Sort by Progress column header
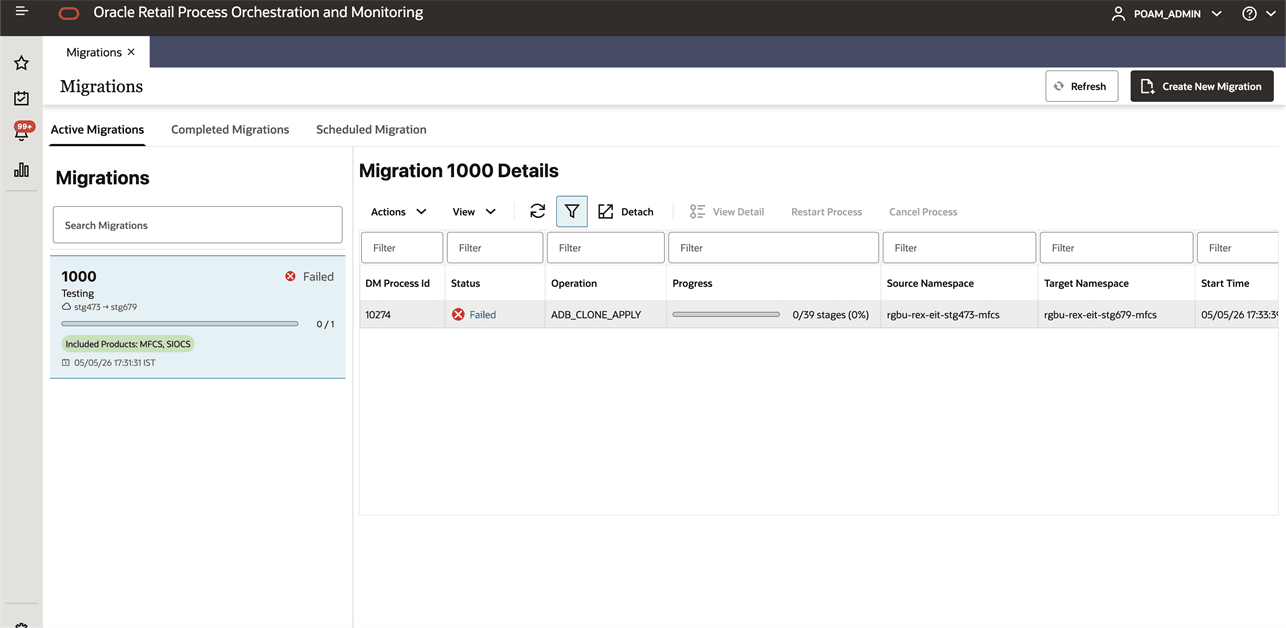1286x628 pixels. (x=692, y=283)
